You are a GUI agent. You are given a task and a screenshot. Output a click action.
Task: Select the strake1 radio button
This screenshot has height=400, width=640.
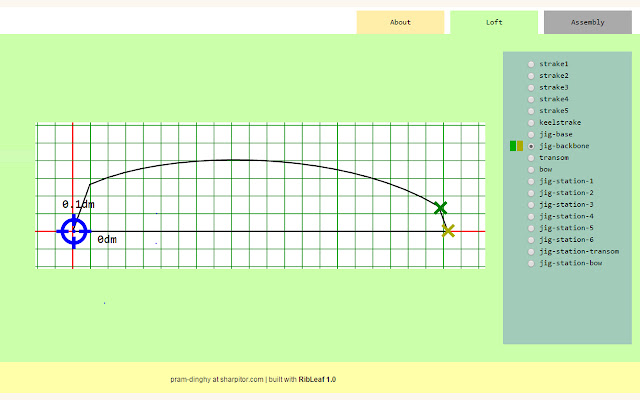[531, 64]
